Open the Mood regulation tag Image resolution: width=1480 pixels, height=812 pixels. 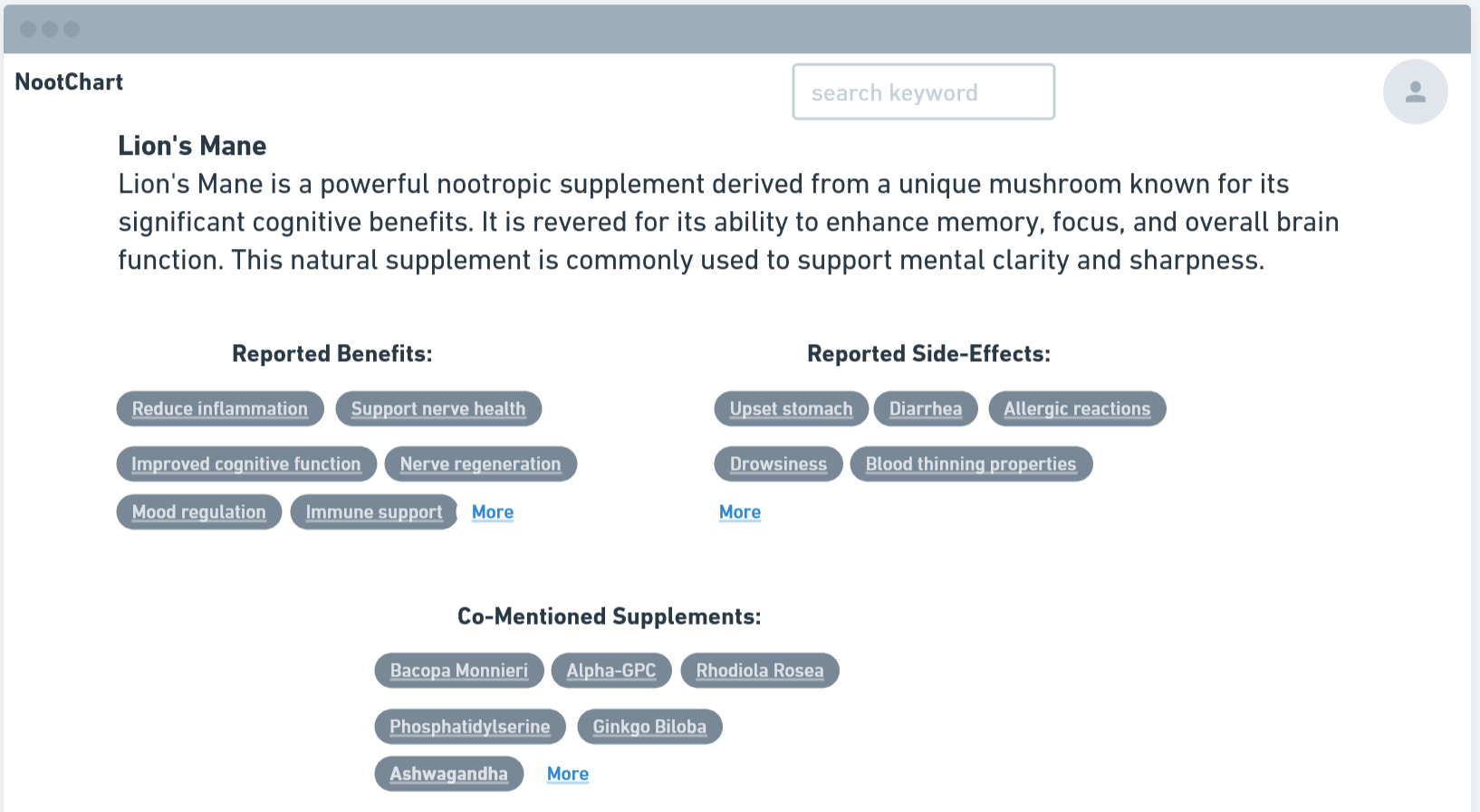coord(199,511)
